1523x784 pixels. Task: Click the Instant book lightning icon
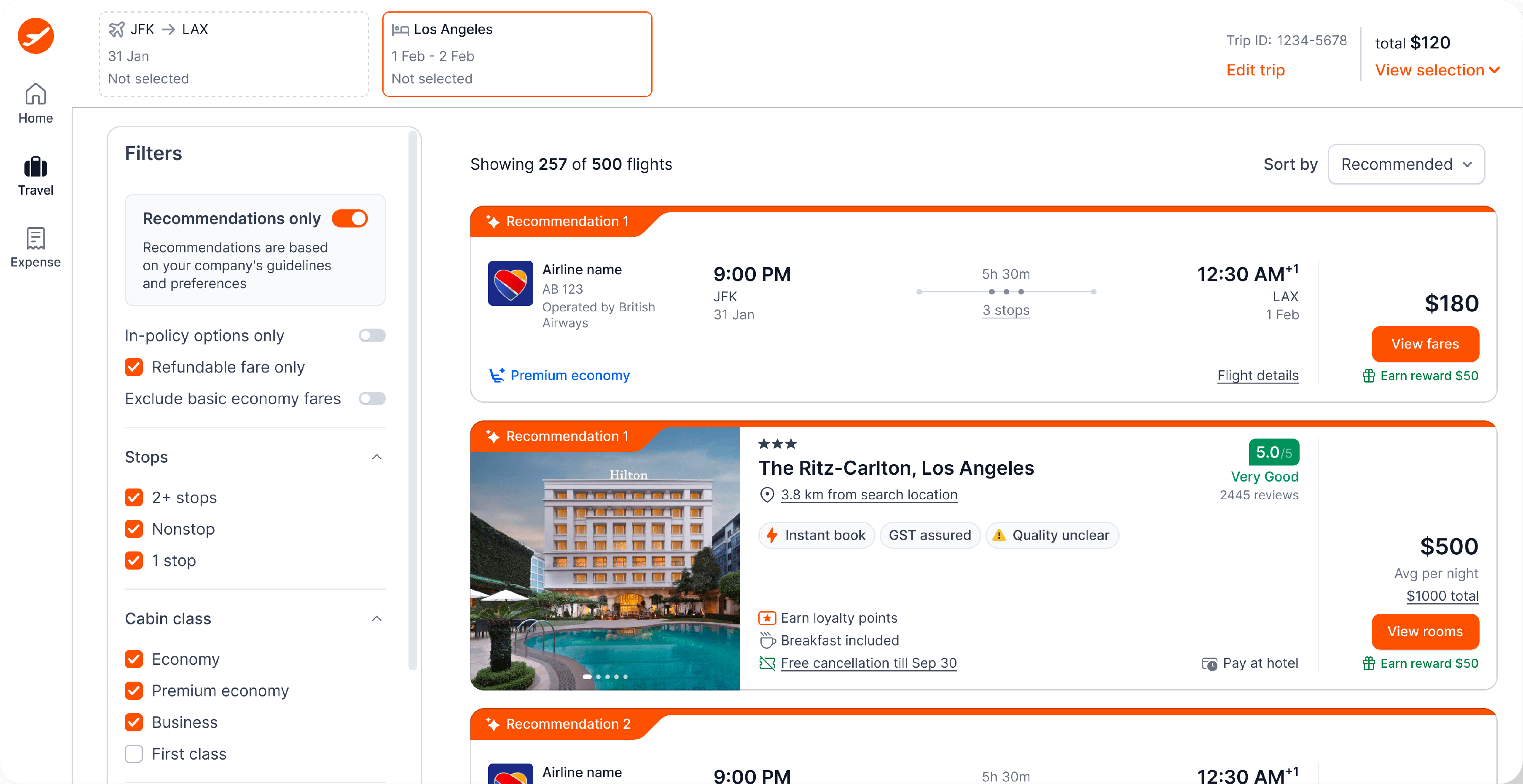pos(773,535)
